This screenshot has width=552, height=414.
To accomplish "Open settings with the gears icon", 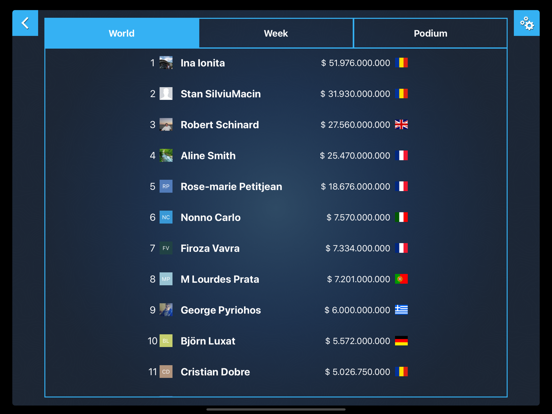I will tap(527, 23).
